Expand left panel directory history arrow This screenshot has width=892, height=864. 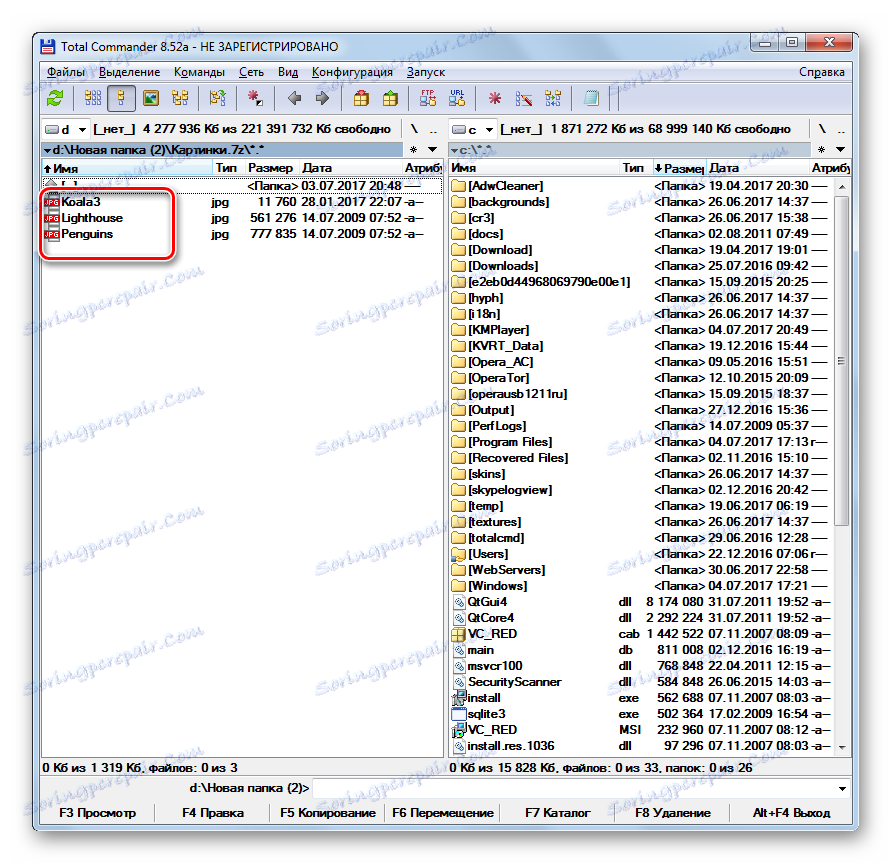point(432,150)
